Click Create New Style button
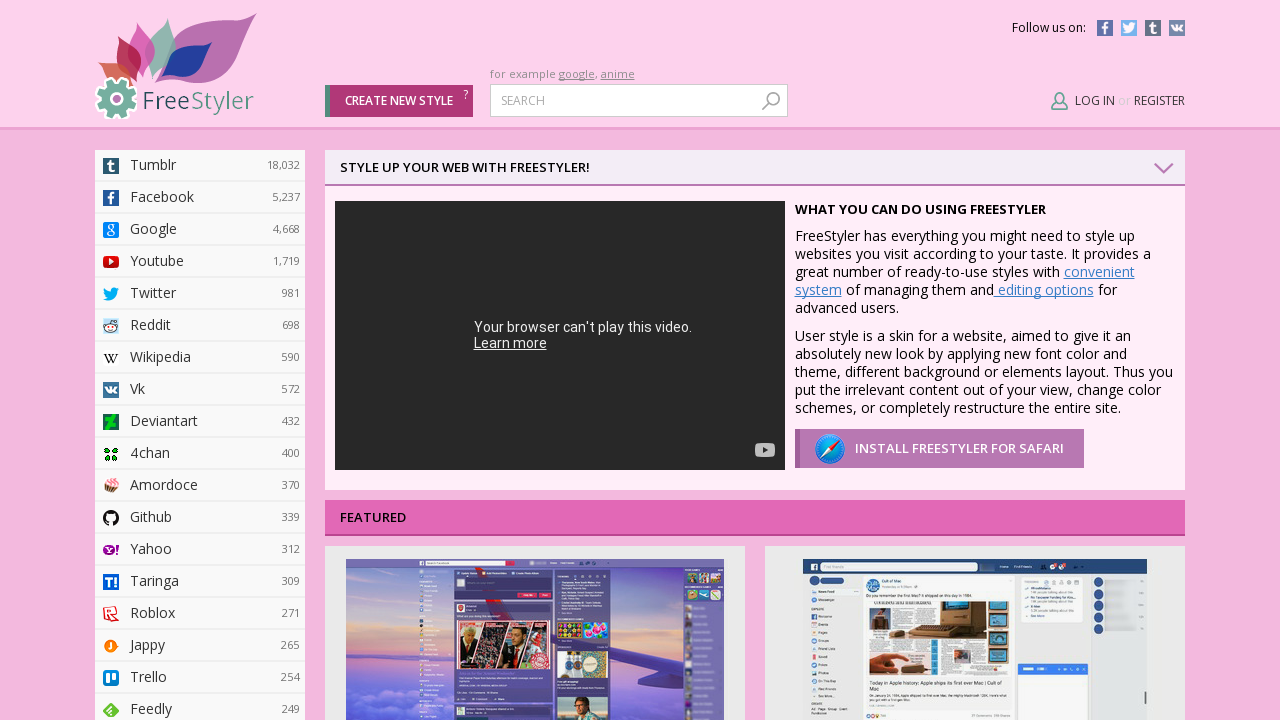Viewport: 1280px width, 720px height. point(399,101)
